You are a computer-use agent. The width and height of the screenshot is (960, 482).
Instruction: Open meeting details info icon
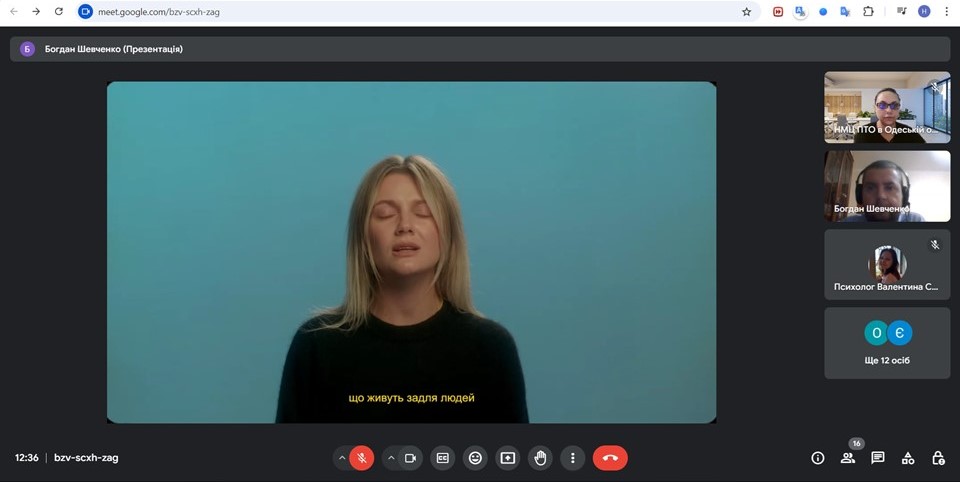click(818, 458)
